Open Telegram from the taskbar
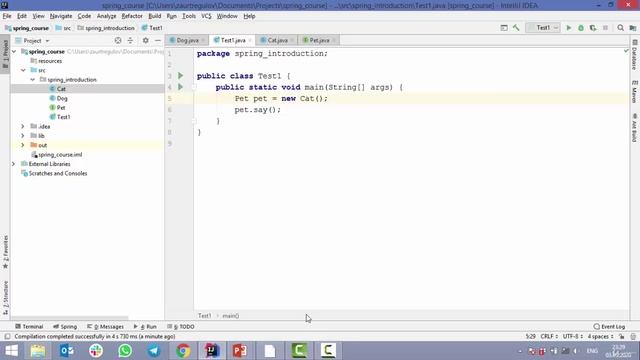640x360 pixels. coord(154,351)
